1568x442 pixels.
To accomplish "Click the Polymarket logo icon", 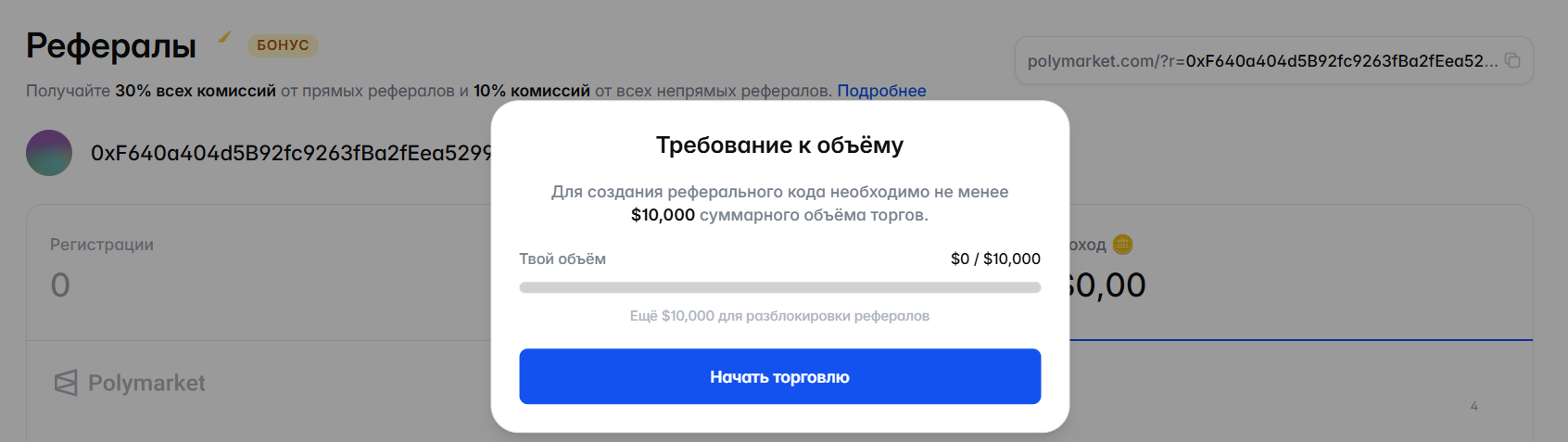I will [x=66, y=383].
